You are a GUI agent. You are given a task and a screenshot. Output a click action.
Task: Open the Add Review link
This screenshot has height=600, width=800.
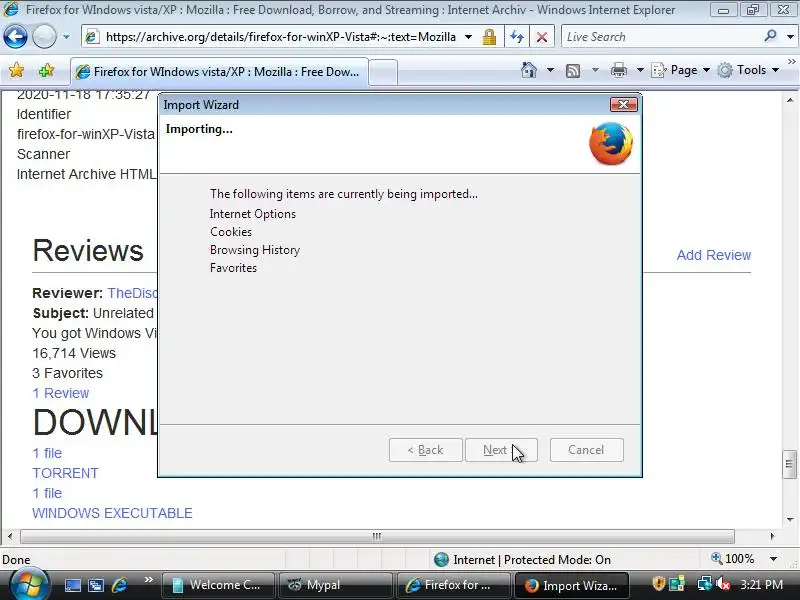point(714,255)
